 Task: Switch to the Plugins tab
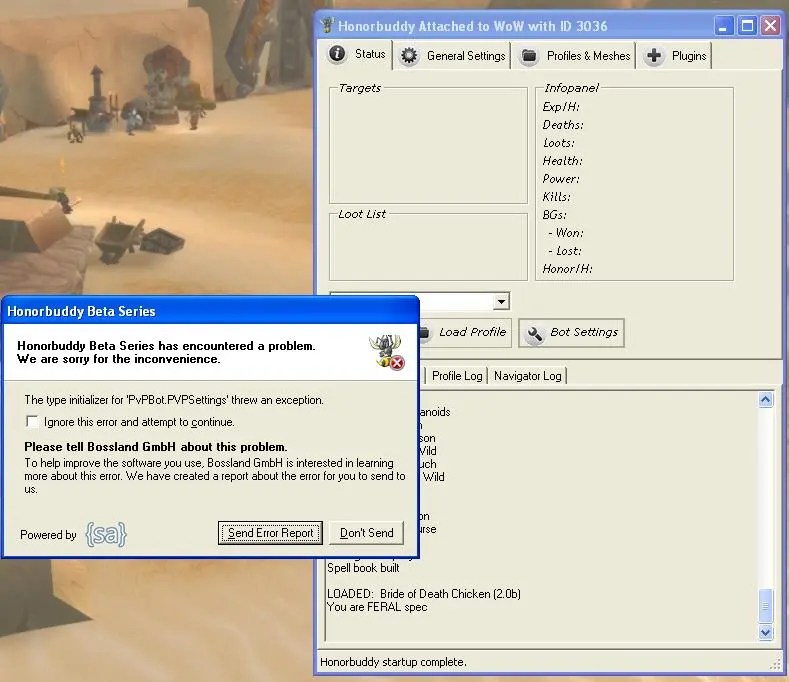tap(675, 56)
